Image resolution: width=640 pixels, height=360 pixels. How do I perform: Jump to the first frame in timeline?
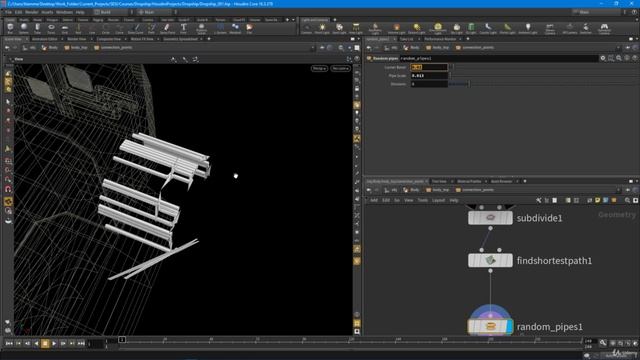9,344
